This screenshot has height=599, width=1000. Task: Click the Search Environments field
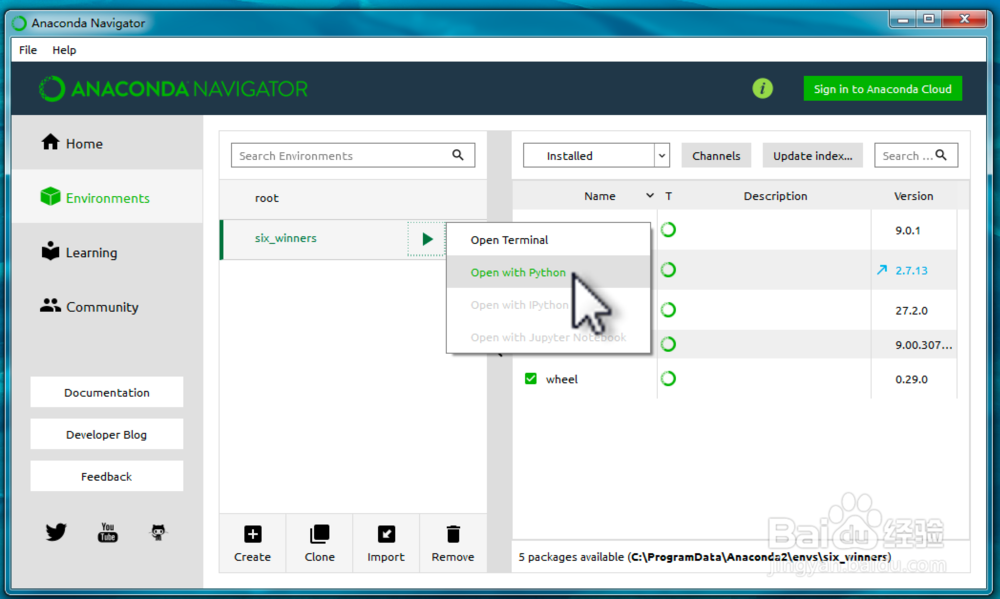[353, 155]
